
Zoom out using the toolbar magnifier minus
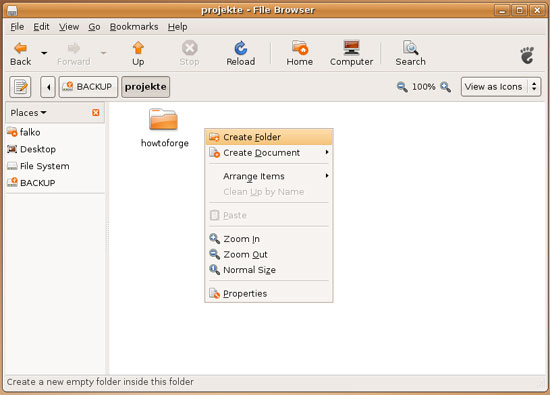(402, 87)
